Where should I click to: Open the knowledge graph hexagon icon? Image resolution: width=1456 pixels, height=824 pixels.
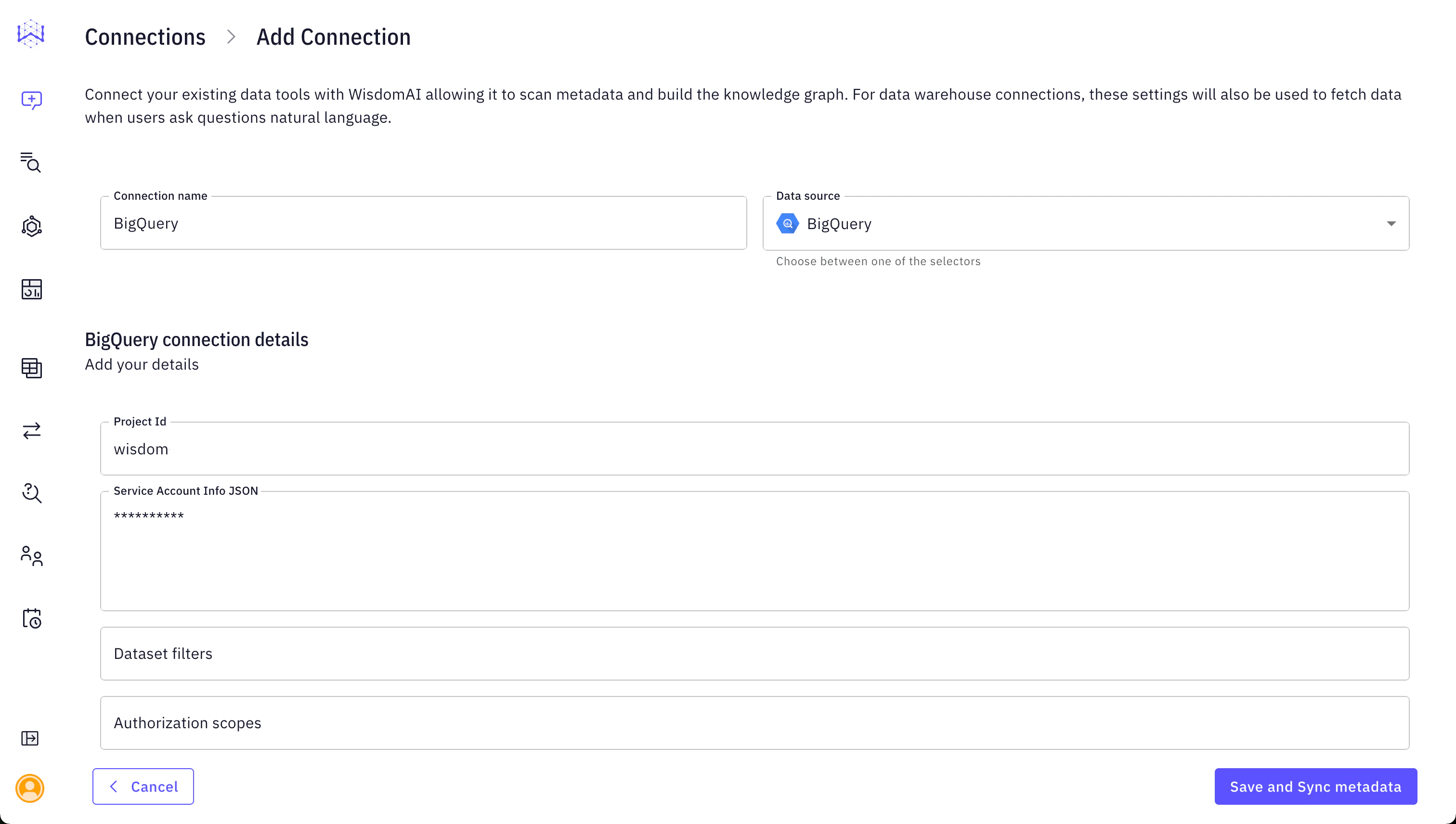(32, 226)
